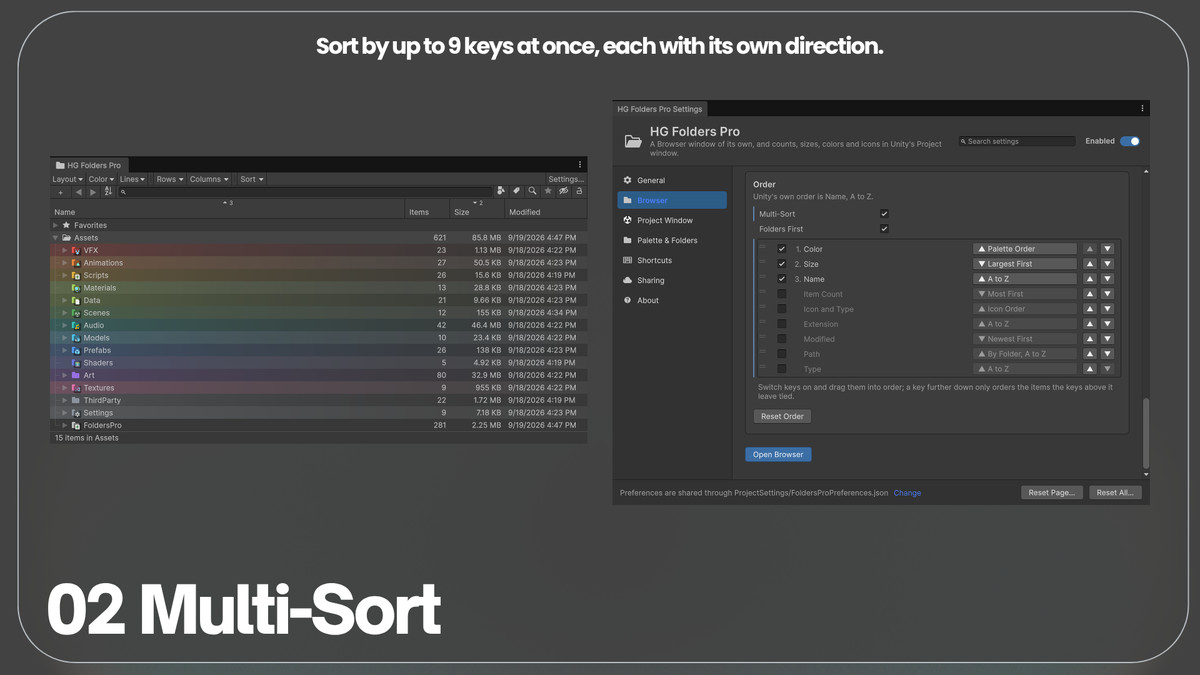Uncheck the Color sort key checkbox

(782, 249)
